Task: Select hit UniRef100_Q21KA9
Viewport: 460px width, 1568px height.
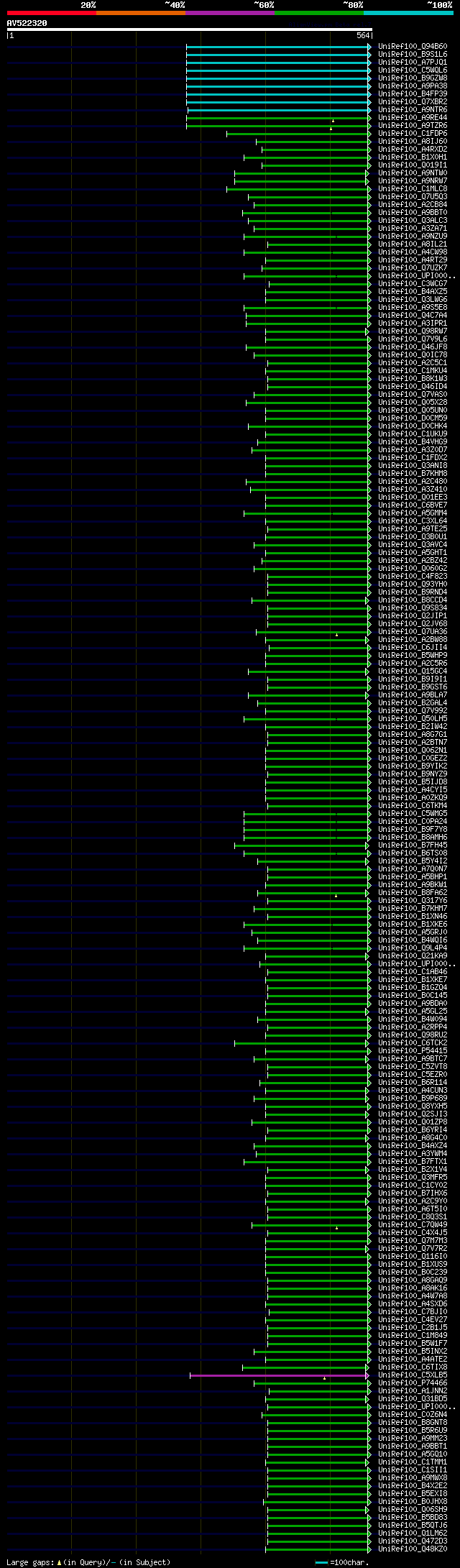Action: coord(413,956)
